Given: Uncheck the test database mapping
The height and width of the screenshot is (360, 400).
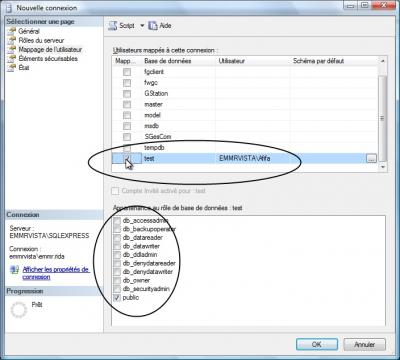Looking at the screenshot, I should [x=127, y=158].
